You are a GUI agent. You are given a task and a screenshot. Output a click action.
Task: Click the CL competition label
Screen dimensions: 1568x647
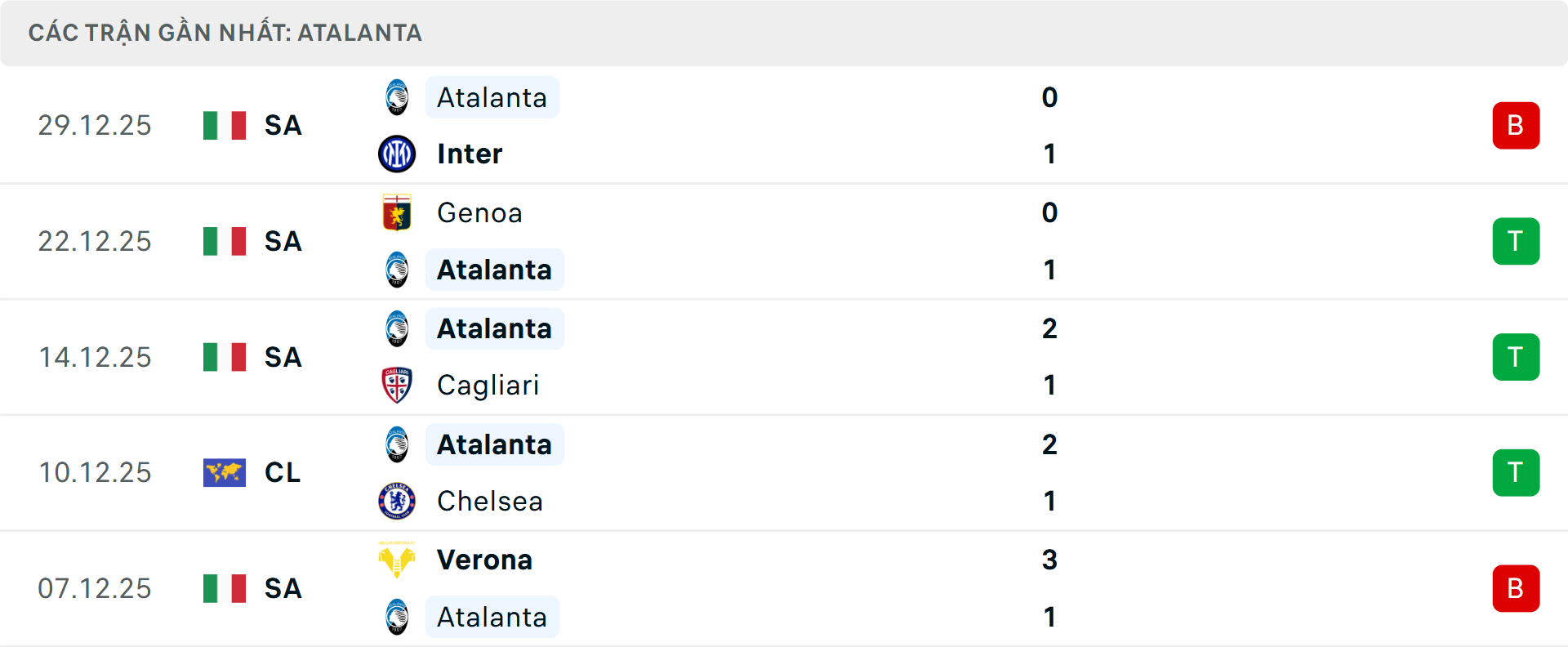pyautogui.click(x=283, y=472)
